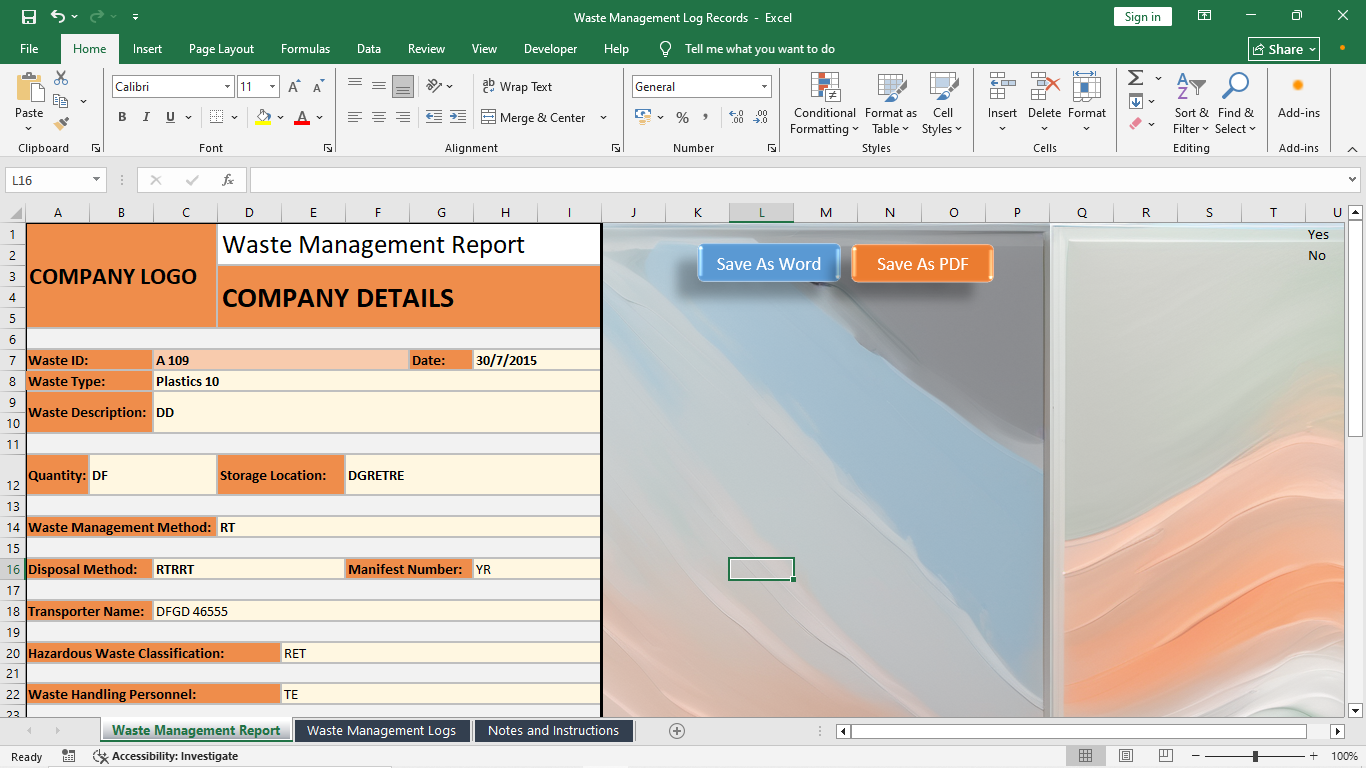Open the Name Box dropdown arrow
This screenshot has height=768, width=1366.
[97, 180]
